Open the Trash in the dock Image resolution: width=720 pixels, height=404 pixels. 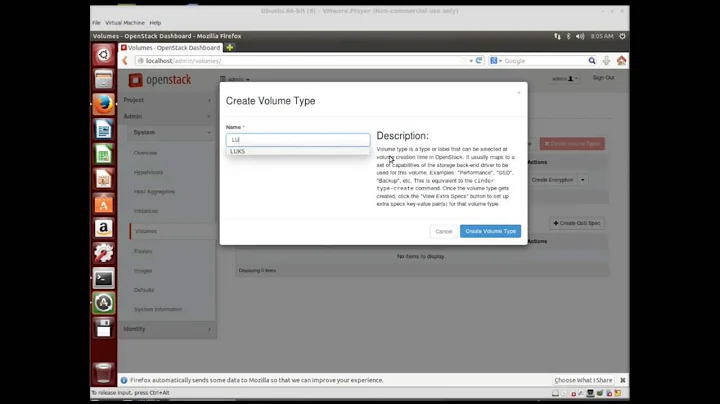(103, 372)
